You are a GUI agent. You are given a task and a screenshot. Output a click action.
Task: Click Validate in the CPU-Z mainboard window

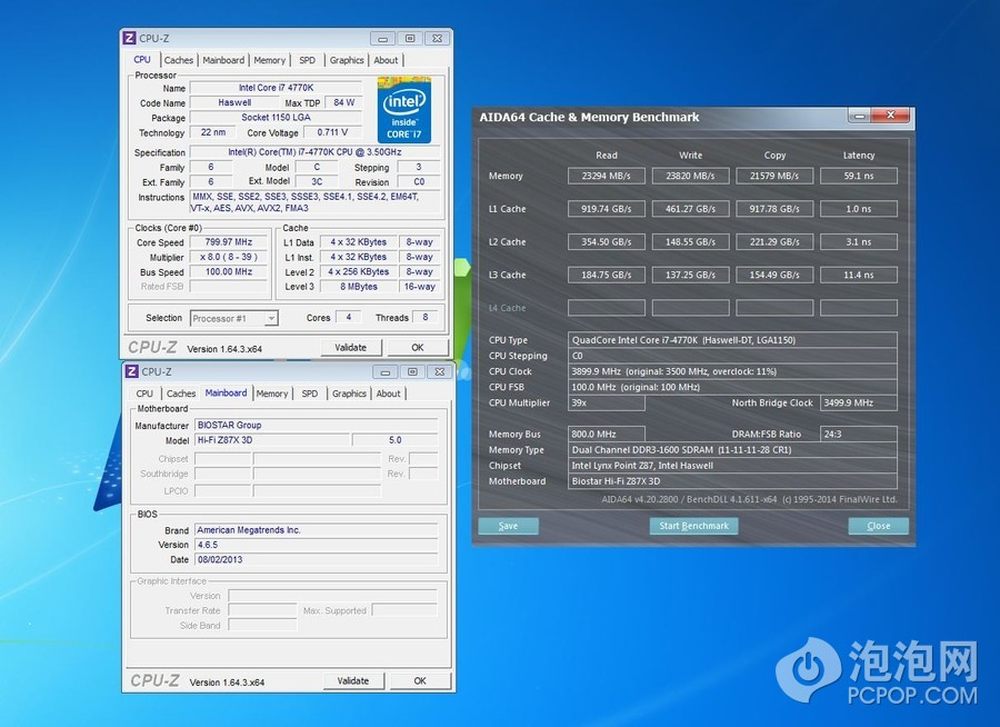(353, 681)
